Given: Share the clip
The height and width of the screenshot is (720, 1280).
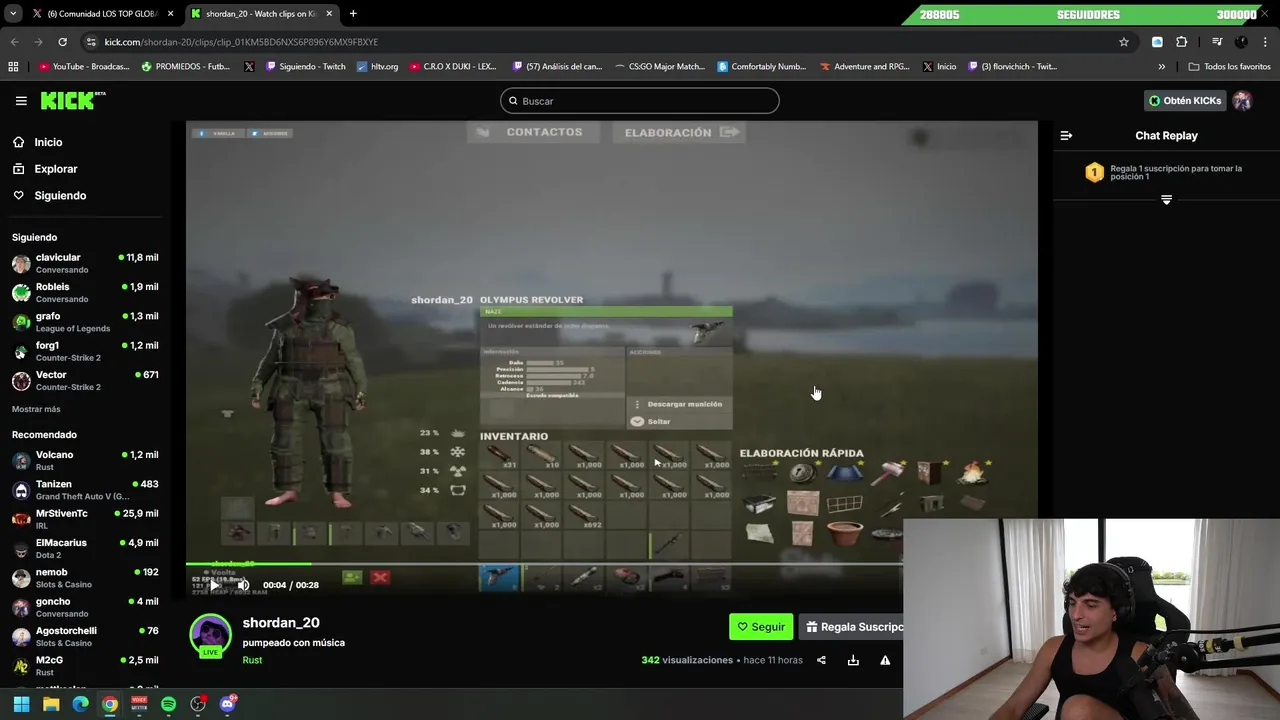Looking at the screenshot, I should tap(821, 660).
